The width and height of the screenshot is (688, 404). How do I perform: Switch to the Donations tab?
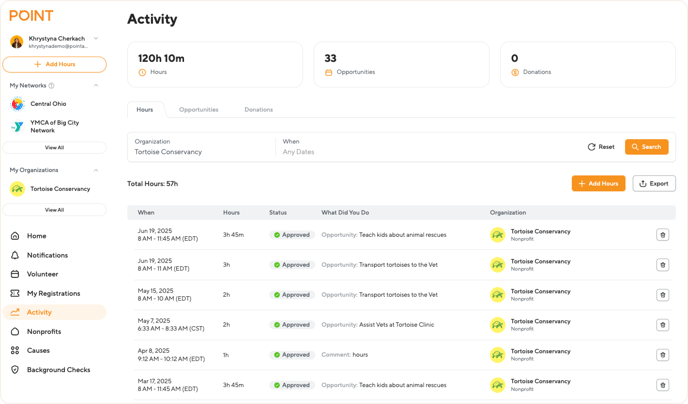[258, 110]
